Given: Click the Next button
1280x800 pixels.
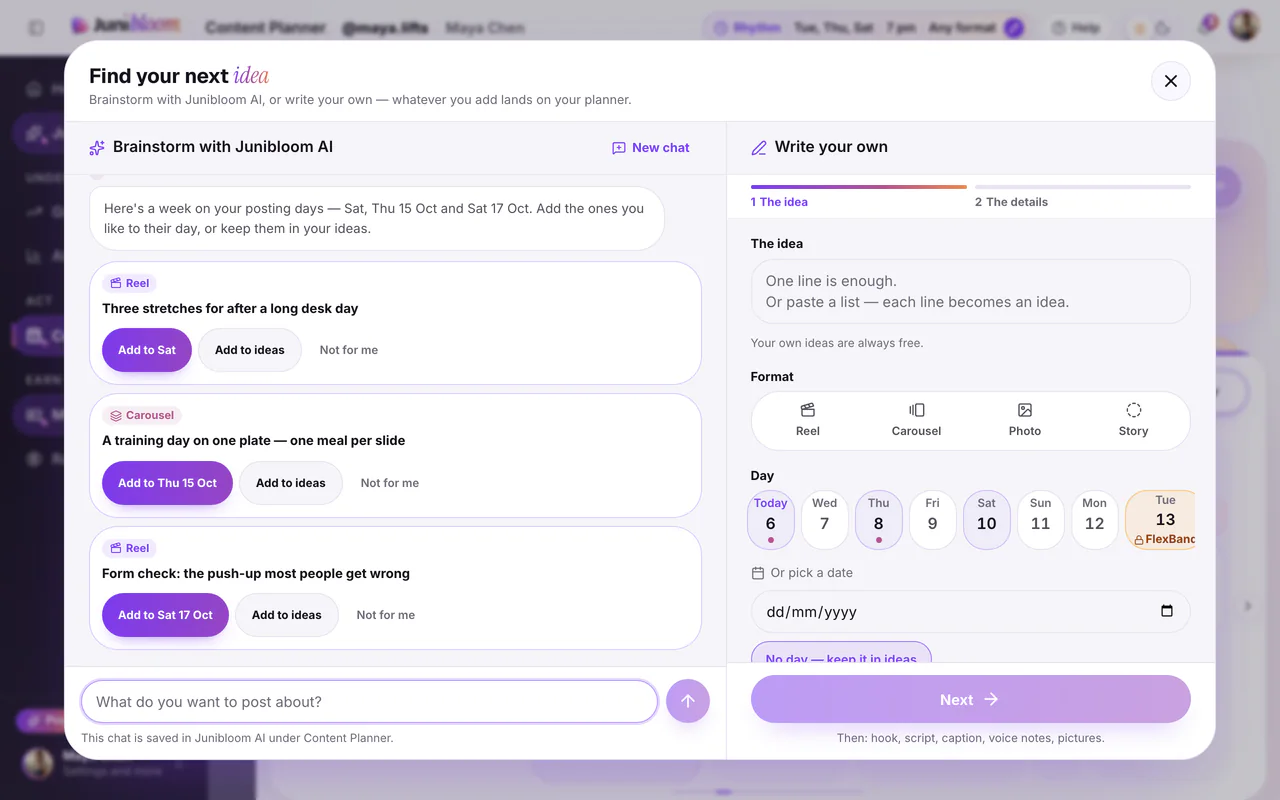Looking at the screenshot, I should tap(971, 699).
